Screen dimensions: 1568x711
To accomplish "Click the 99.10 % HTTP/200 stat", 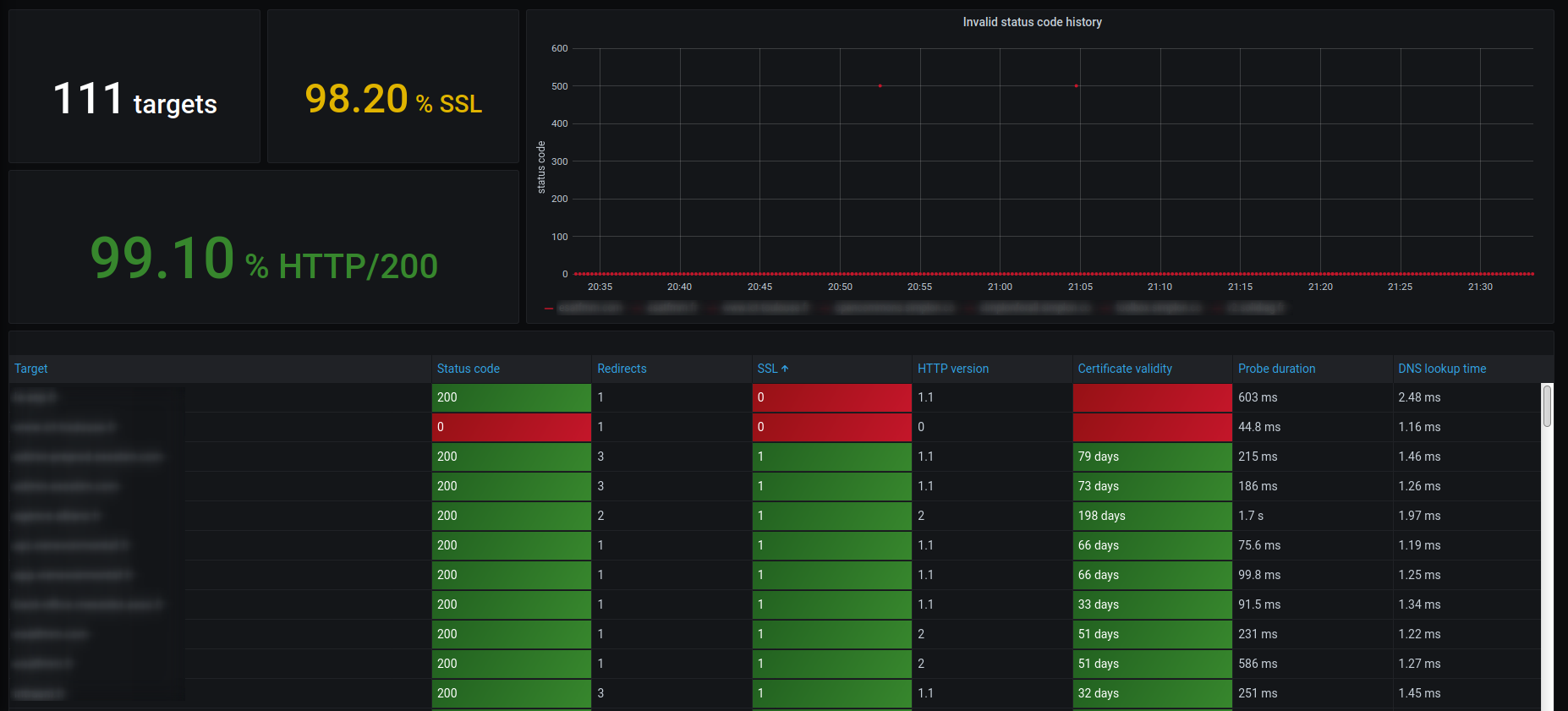I will (x=264, y=259).
